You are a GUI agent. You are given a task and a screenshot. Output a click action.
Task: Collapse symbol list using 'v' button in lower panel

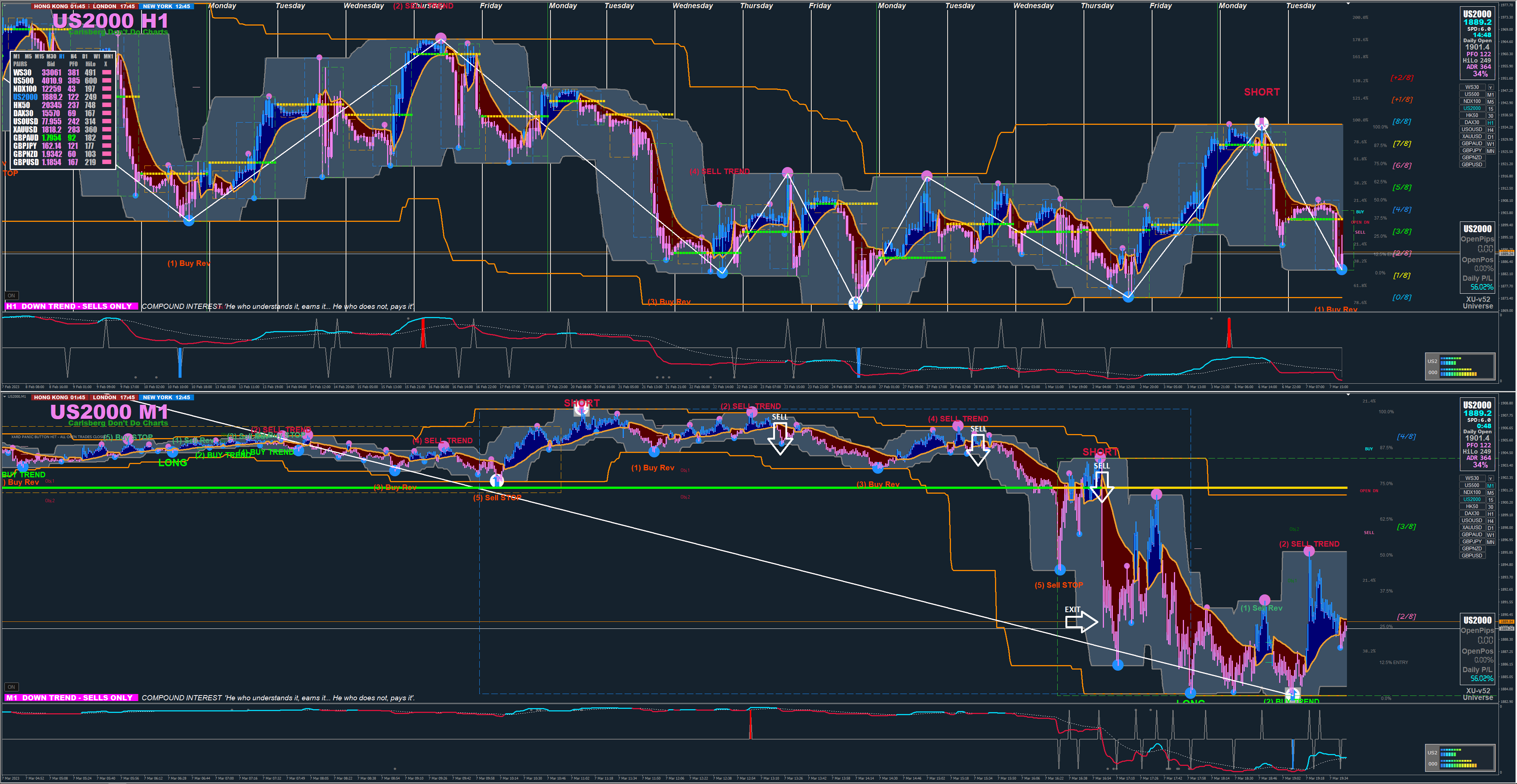tap(1490, 478)
